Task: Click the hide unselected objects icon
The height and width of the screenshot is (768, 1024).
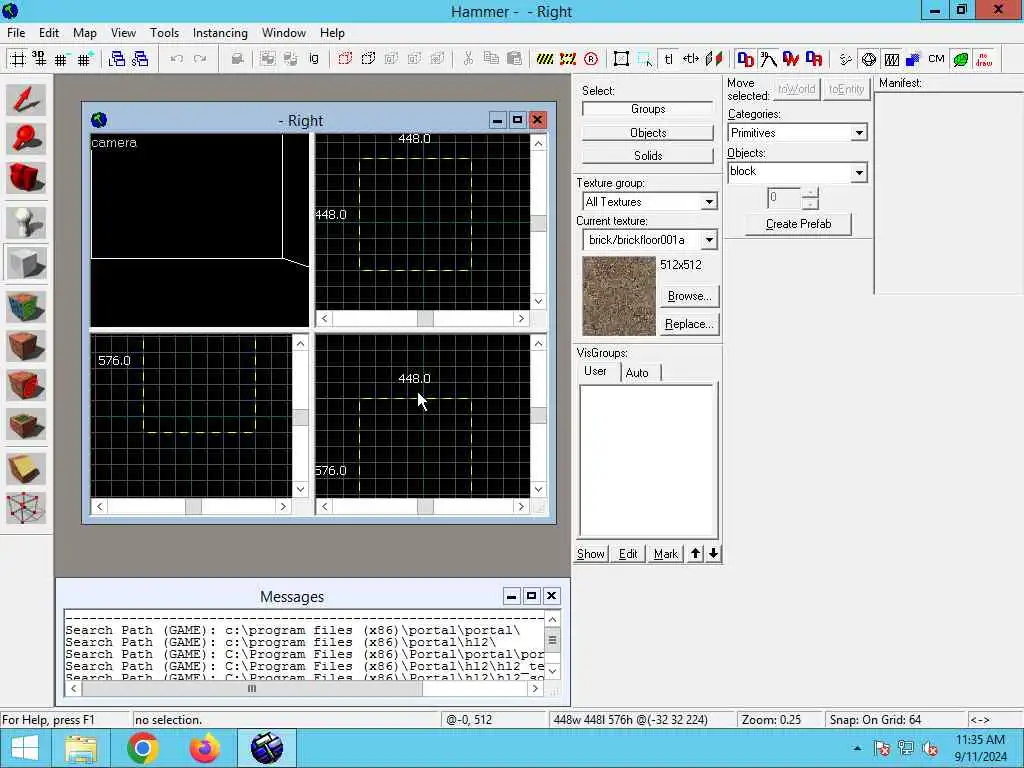Action: [x=368, y=59]
